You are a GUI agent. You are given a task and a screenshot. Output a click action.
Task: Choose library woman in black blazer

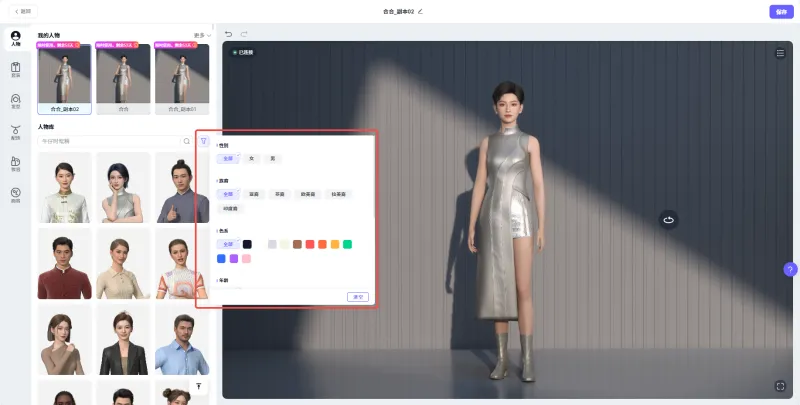coord(123,339)
